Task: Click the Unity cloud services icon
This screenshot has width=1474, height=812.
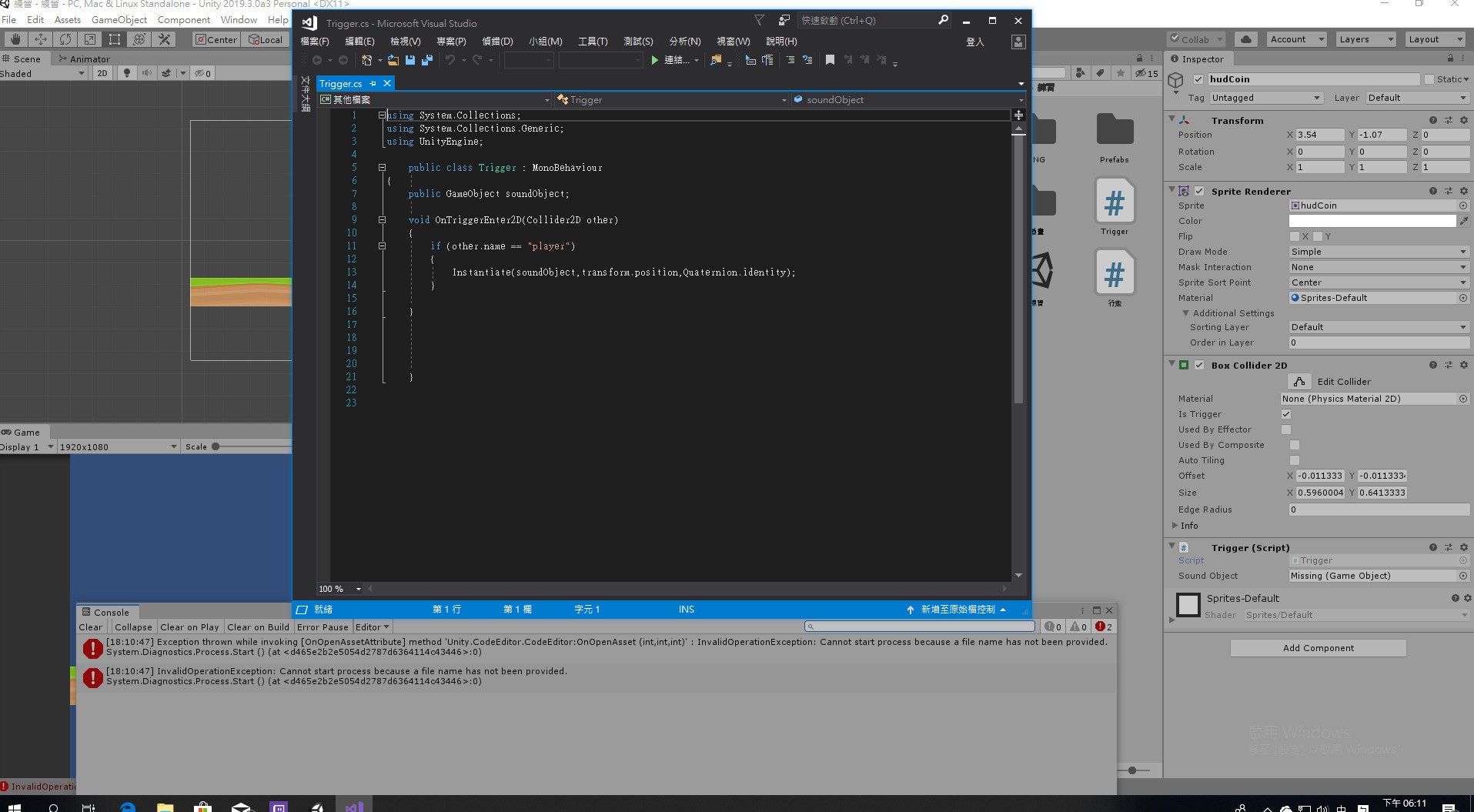Action: pos(1246,39)
